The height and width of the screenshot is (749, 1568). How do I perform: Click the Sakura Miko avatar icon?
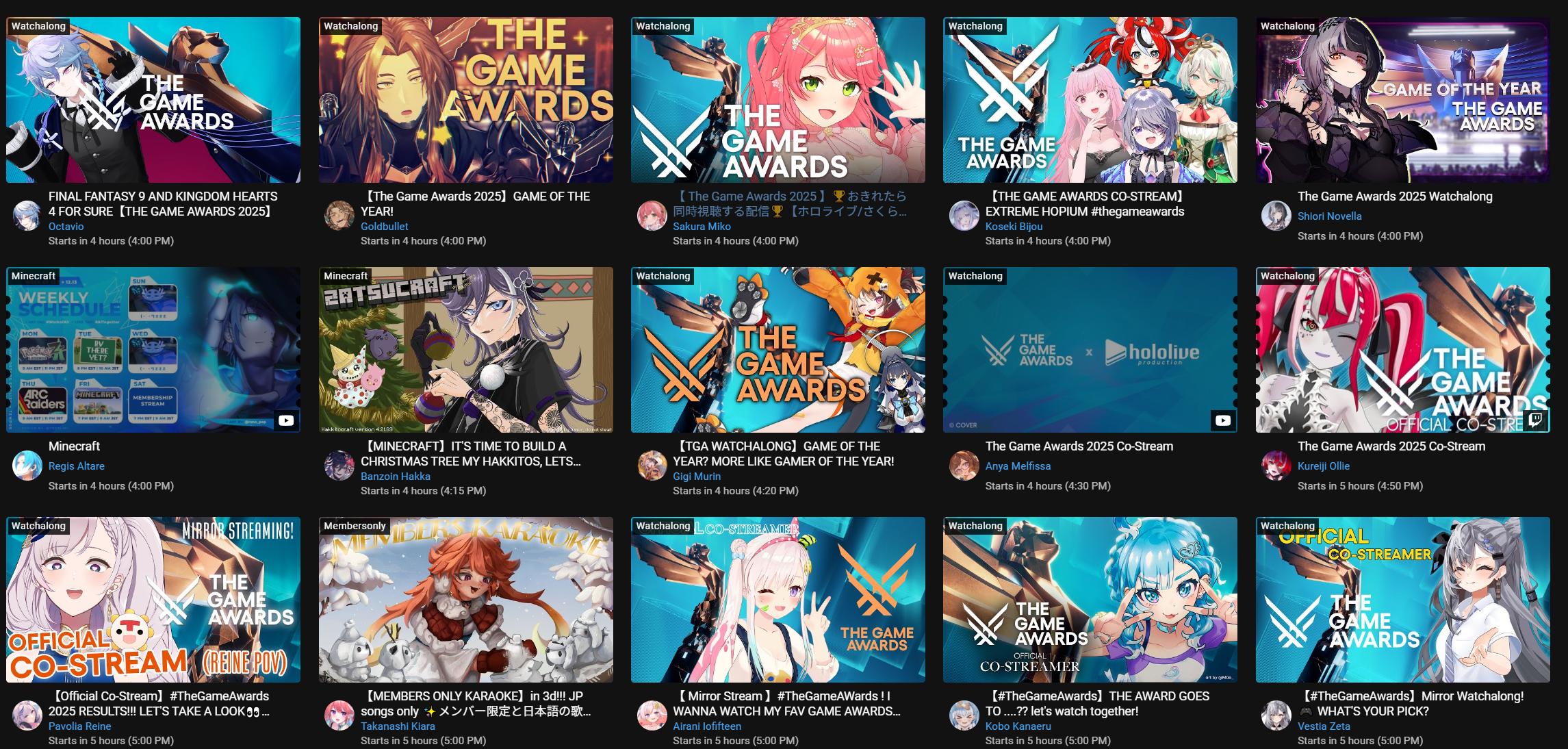tap(652, 216)
